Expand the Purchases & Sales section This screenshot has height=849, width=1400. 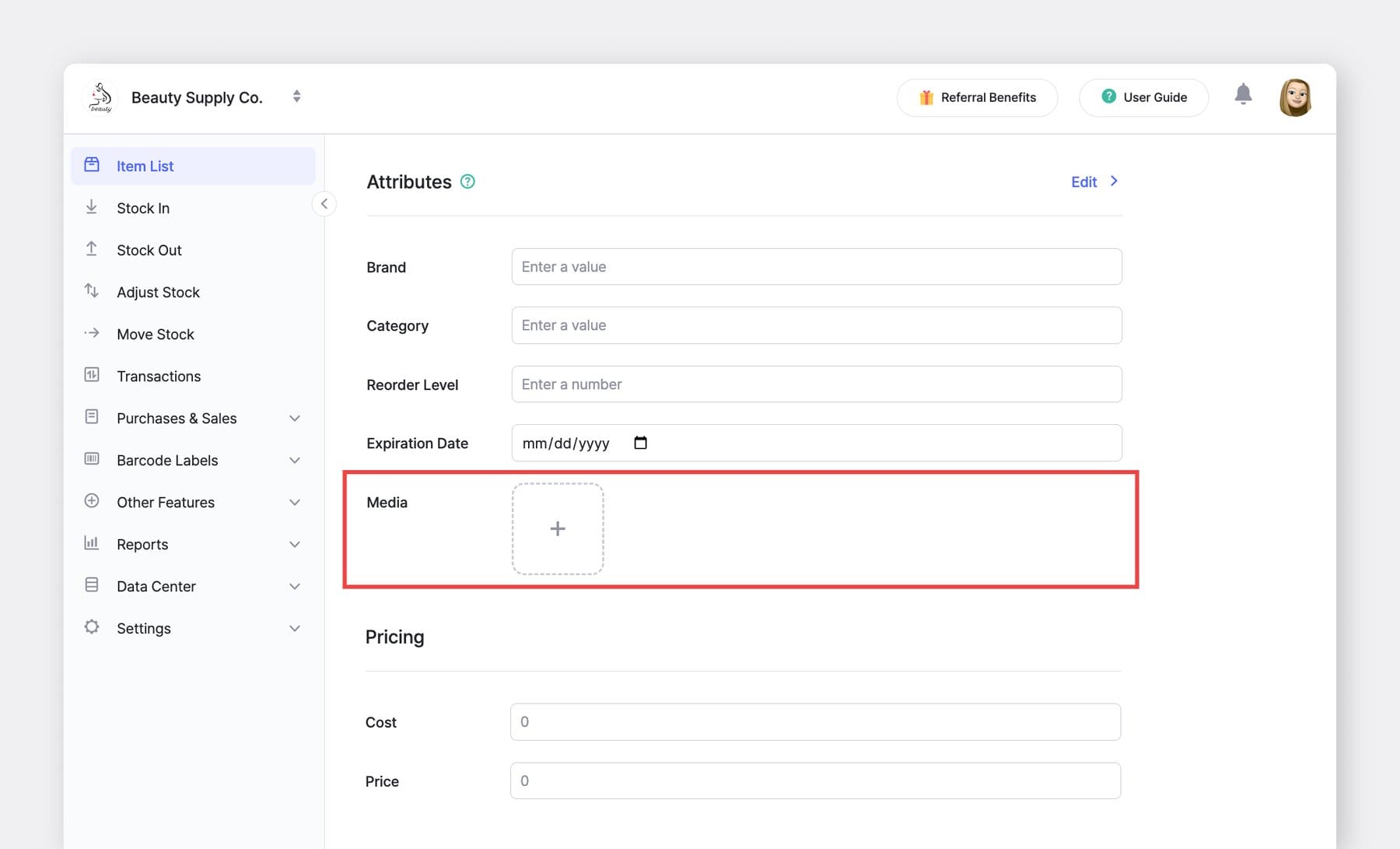295,418
